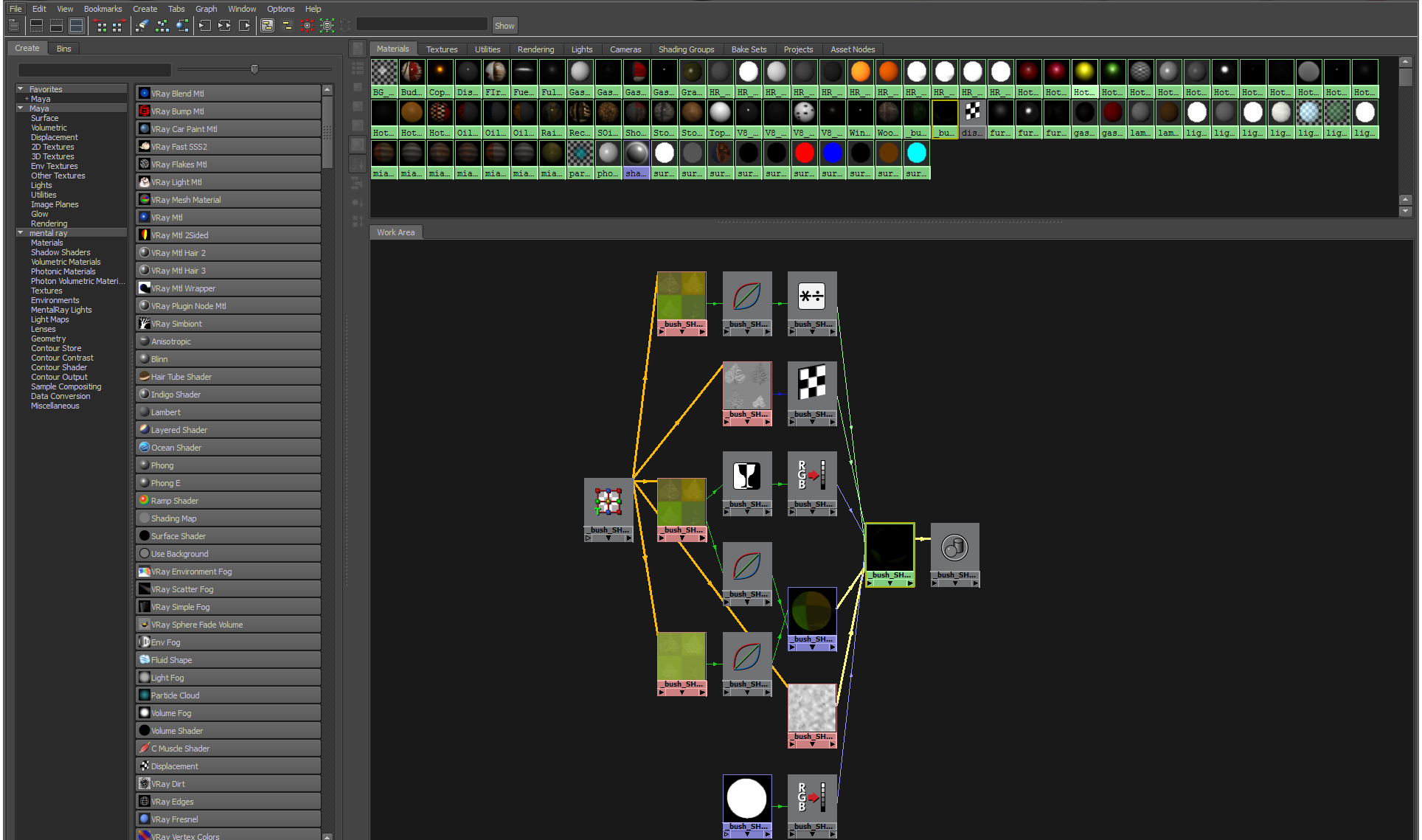Click the toolbar filter text field
Screen dimensions: 1422x840
click(422, 24)
